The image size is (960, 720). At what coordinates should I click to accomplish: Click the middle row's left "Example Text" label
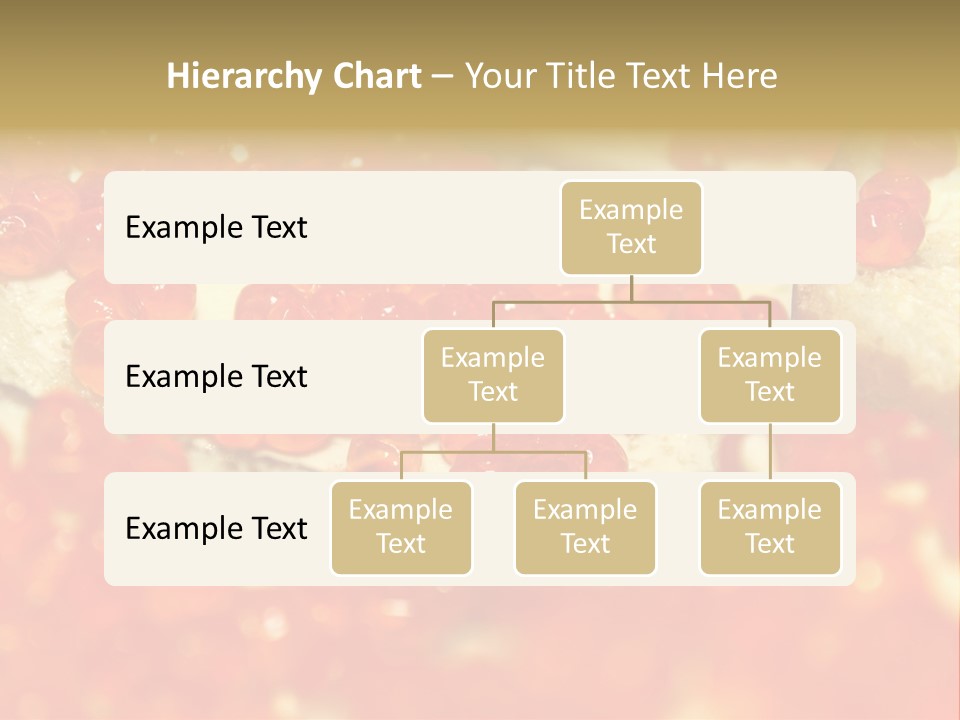tap(216, 376)
